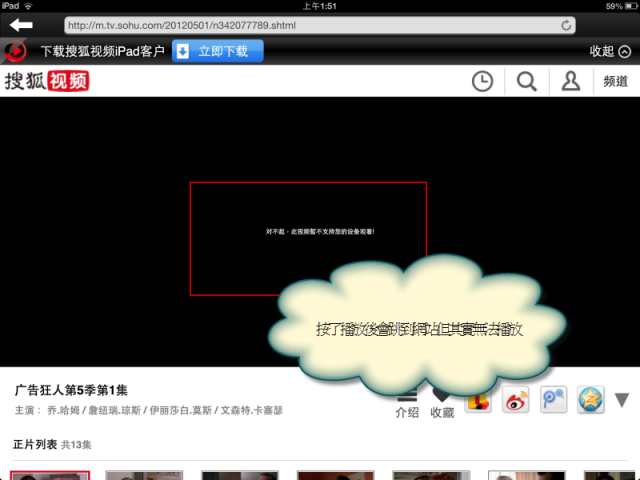Viewport: 640px width, 480px height.
Task: Open the 频道 channel menu
Action: pos(616,81)
